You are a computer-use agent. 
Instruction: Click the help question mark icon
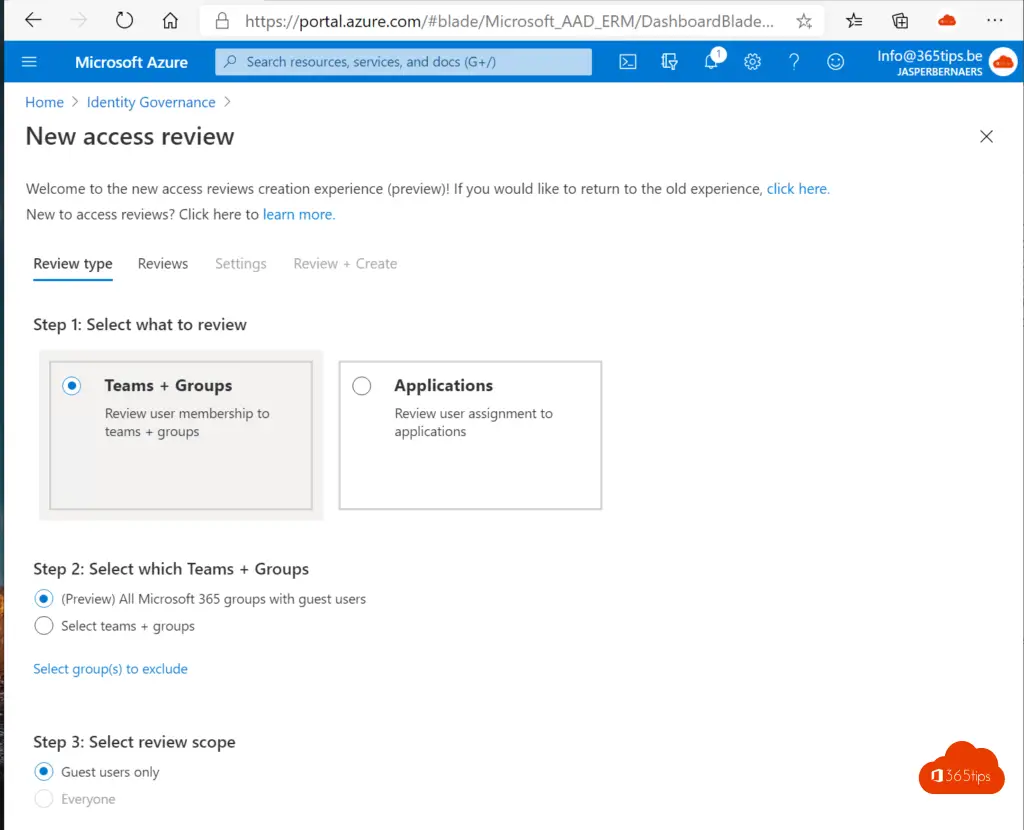point(794,62)
